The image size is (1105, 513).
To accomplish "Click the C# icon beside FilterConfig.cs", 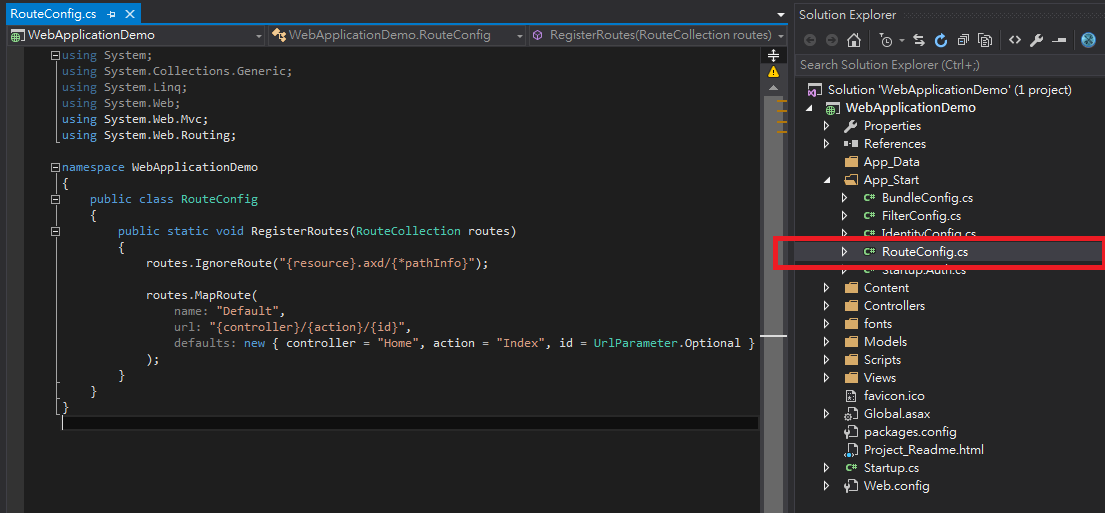I will tap(869, 216).
